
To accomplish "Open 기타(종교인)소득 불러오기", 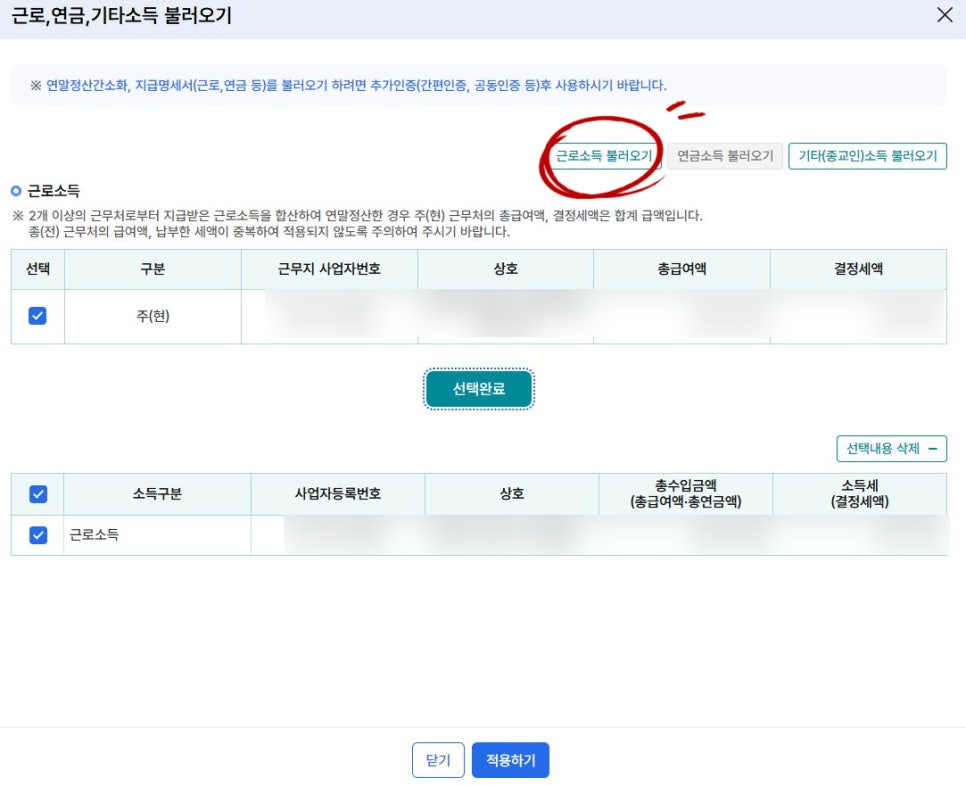I will [868, 156].
